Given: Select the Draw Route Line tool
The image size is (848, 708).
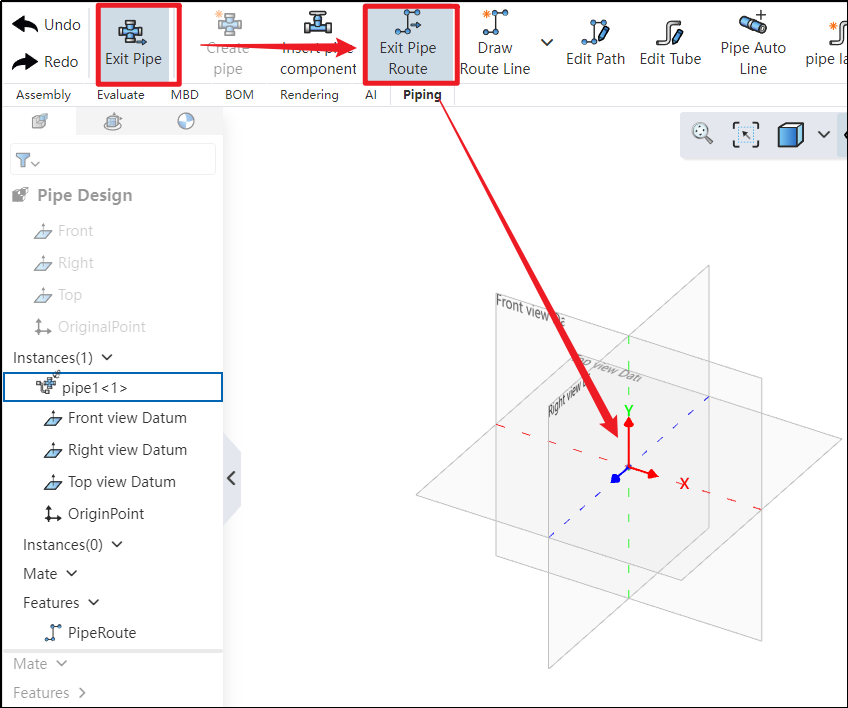Looking at the screenshot, I should point(495,45).
